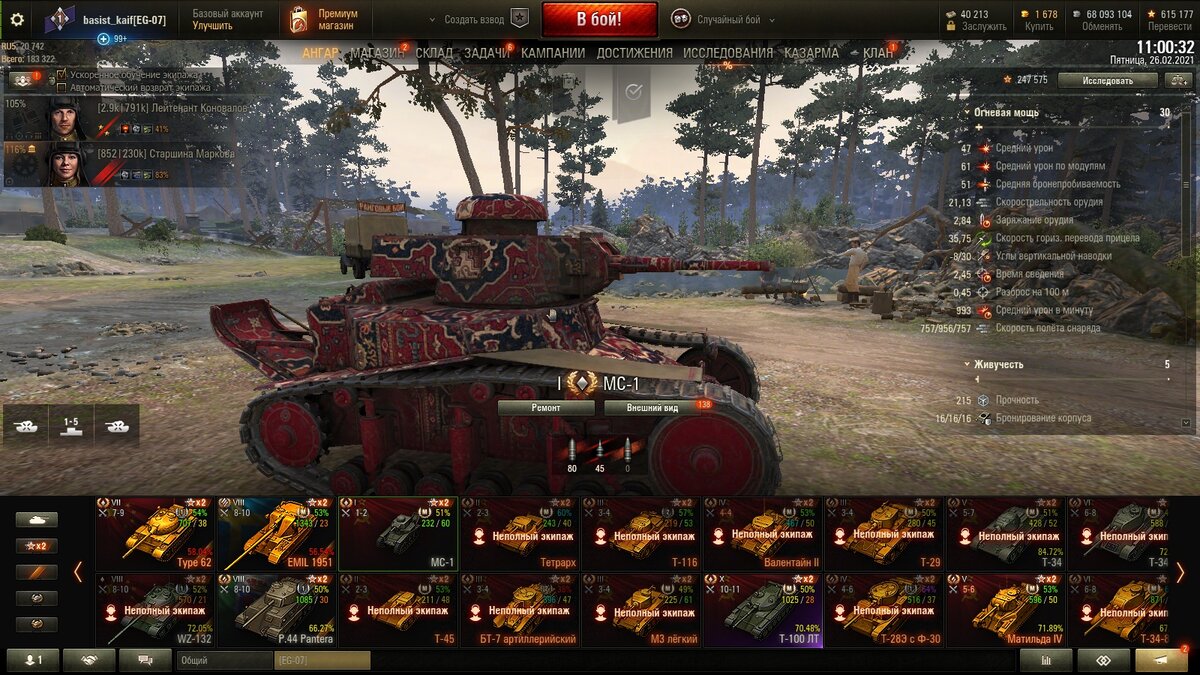Click the vehicle comparison scales icon

pyautogui.click(x=1103, y=660)
